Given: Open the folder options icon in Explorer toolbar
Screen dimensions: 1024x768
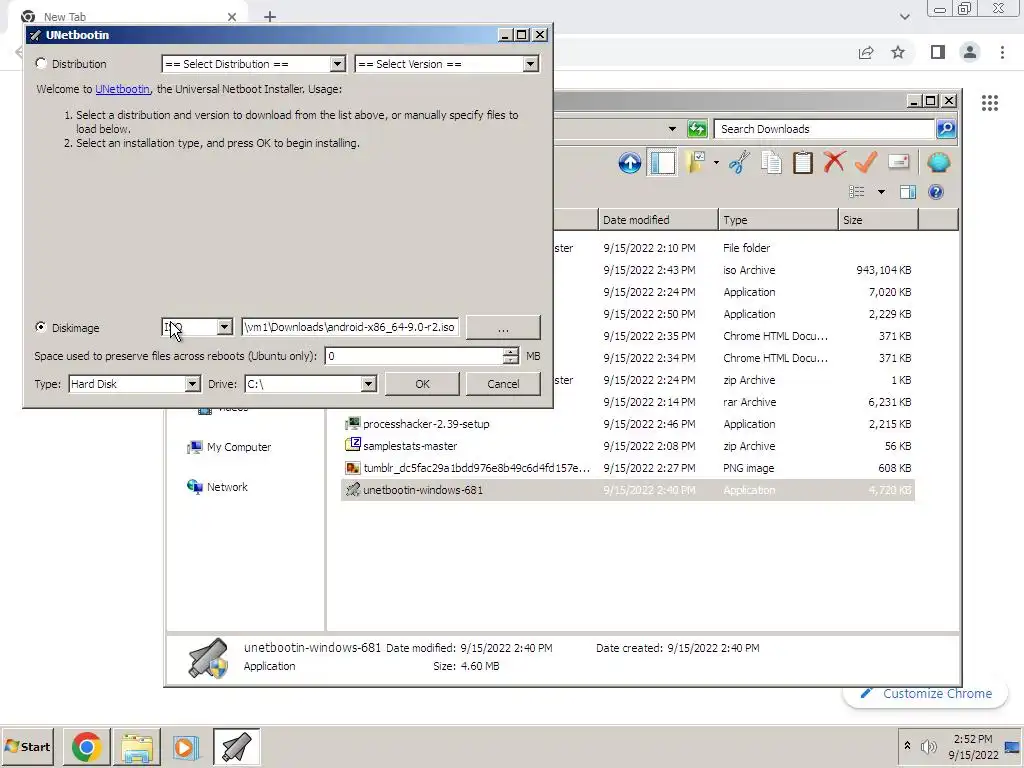Looking at the screenshot, I should [x=695, y=163].
